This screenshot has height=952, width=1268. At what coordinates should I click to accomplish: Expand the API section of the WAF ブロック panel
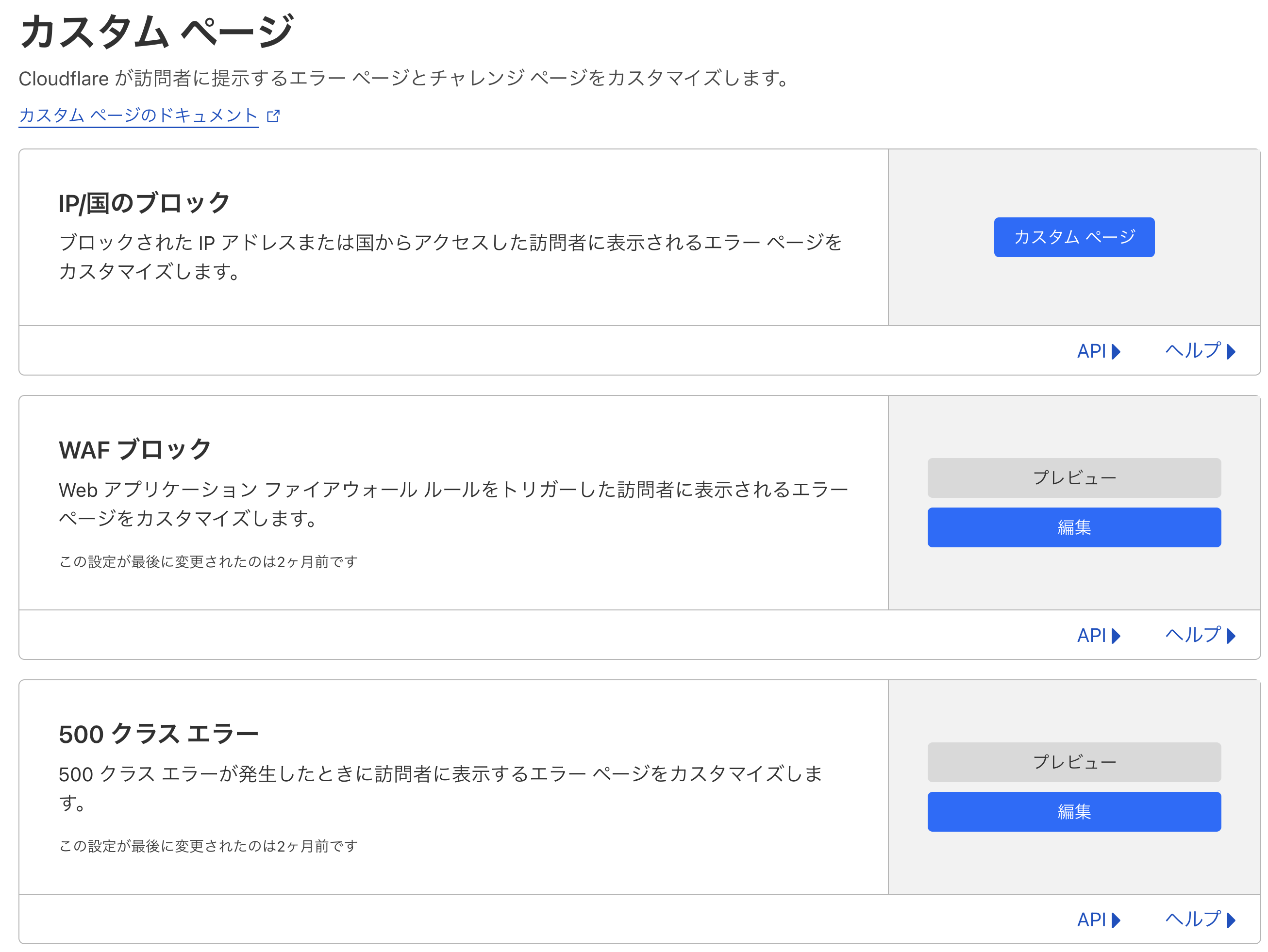pos(1098,635)
